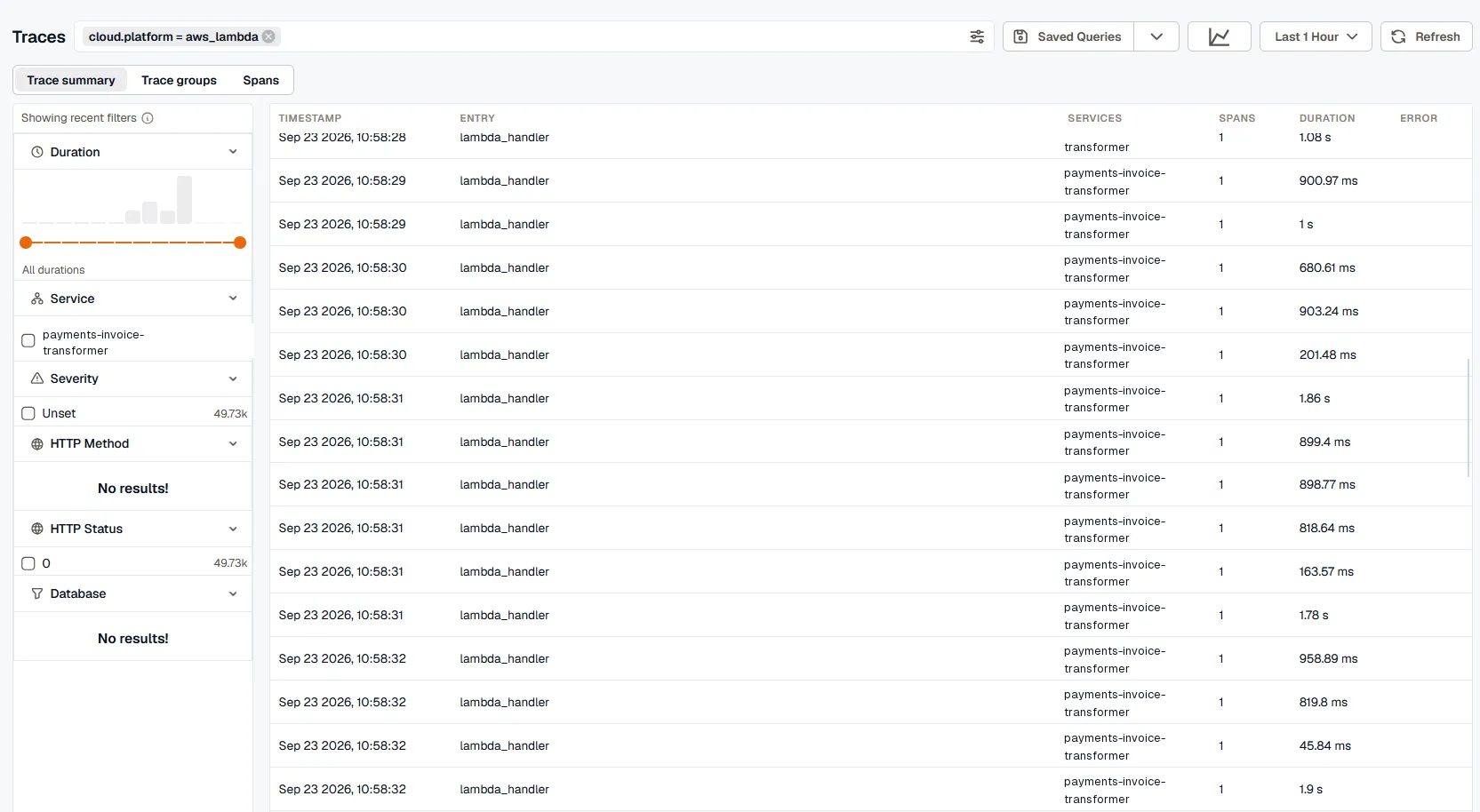Click the HTTP Method globe icon
The width and height of the screenshot is (1480, 812).
[x=37, y=444]
